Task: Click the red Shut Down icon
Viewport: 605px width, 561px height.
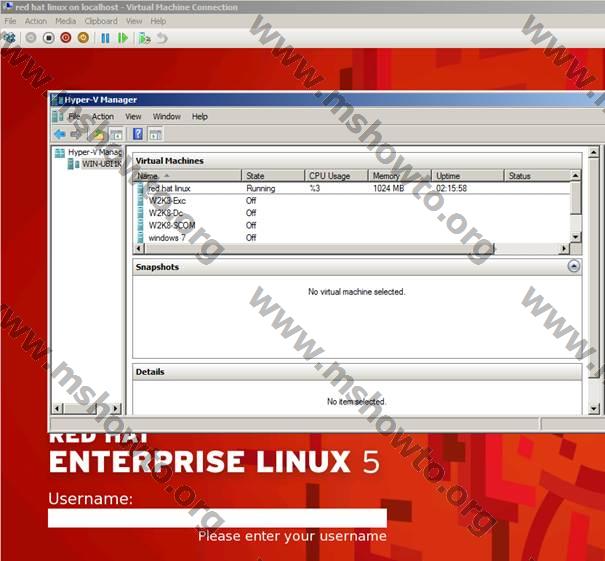Action: pos(66,38)
